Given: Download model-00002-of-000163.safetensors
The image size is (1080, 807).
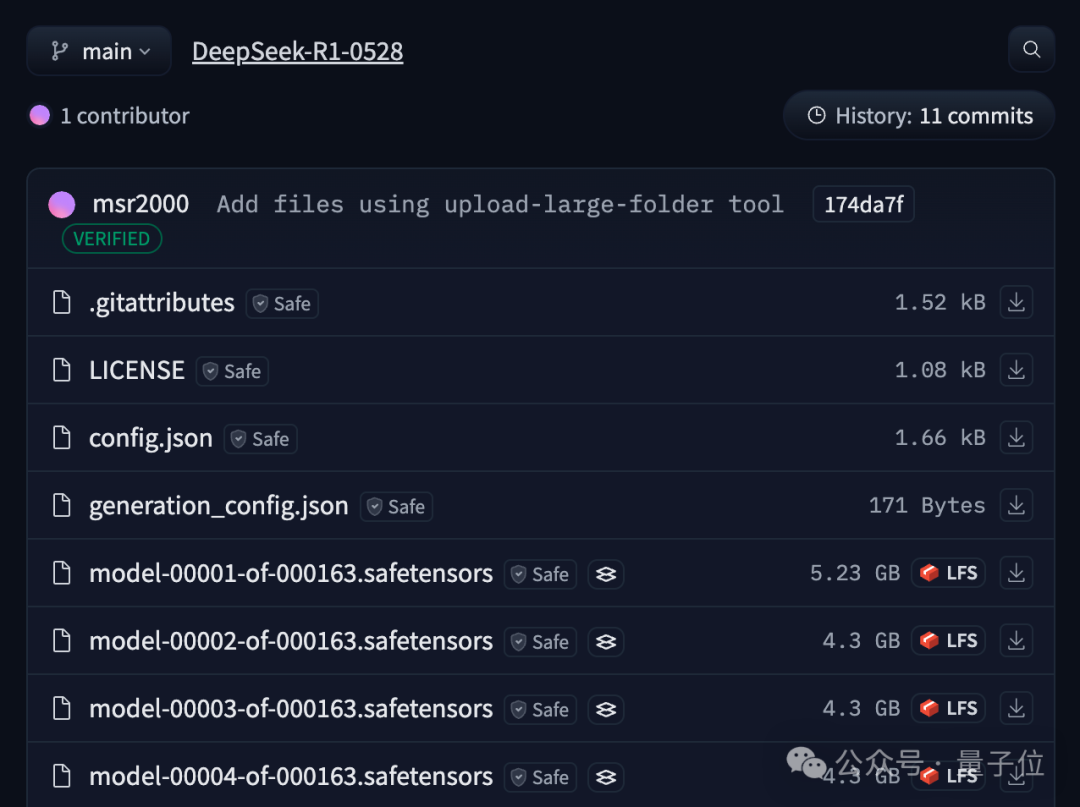Looking at the screenshot, I should click(1016, 640).
